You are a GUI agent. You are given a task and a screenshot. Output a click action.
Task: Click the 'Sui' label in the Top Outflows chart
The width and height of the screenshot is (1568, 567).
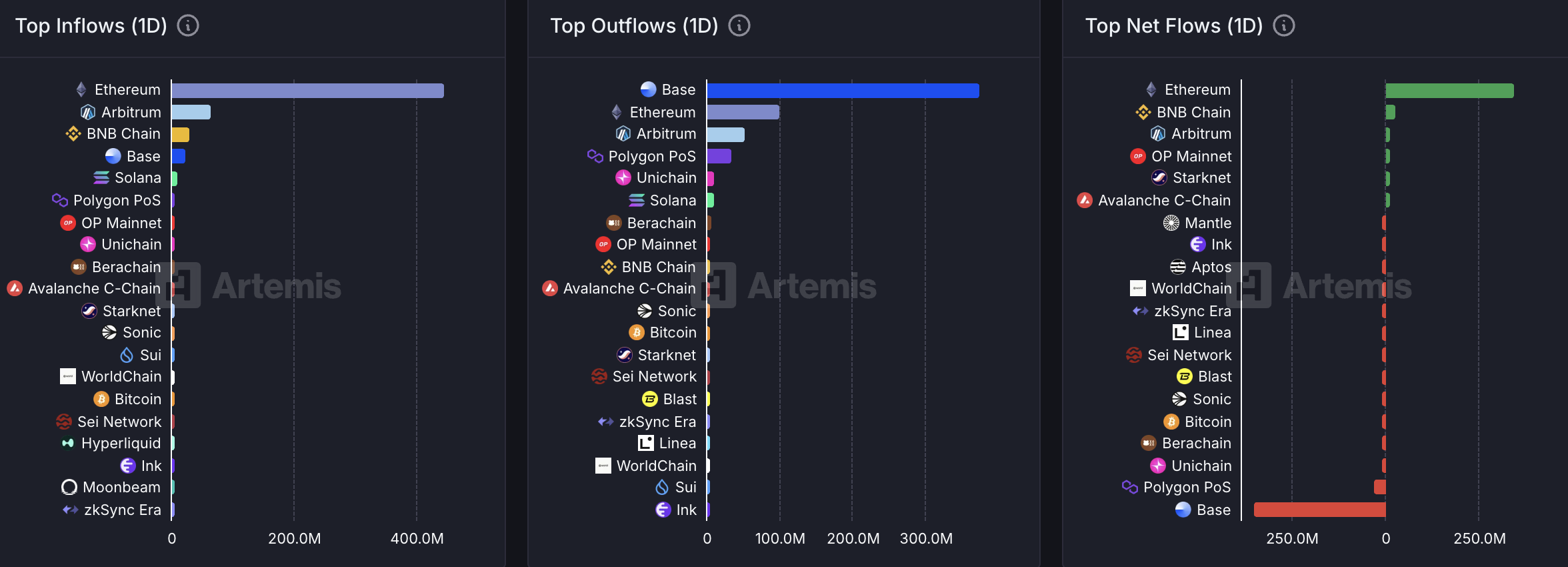pos(686,487)
